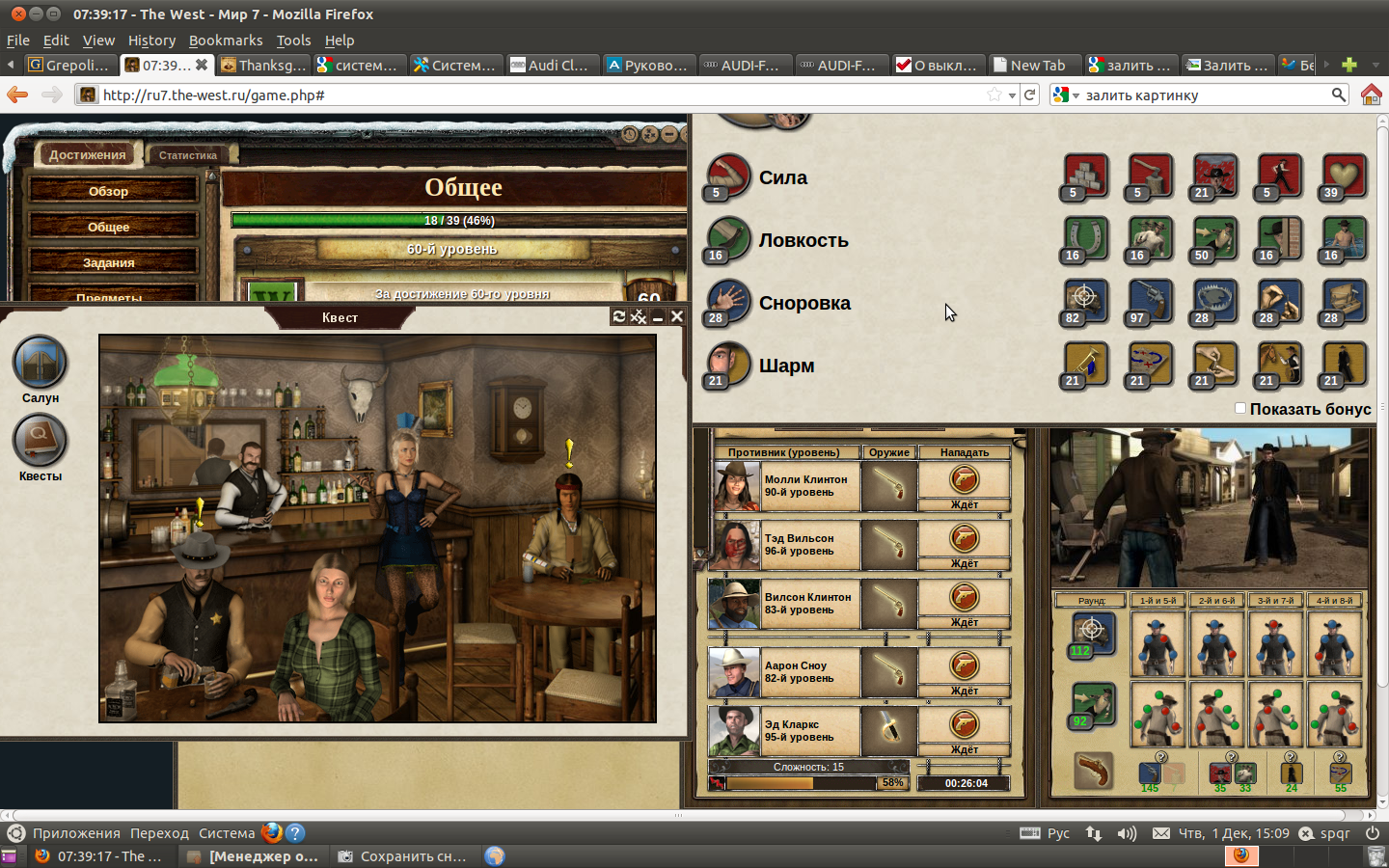
Task: Click the tab strip left-scroll arrow
Action: 10,65
